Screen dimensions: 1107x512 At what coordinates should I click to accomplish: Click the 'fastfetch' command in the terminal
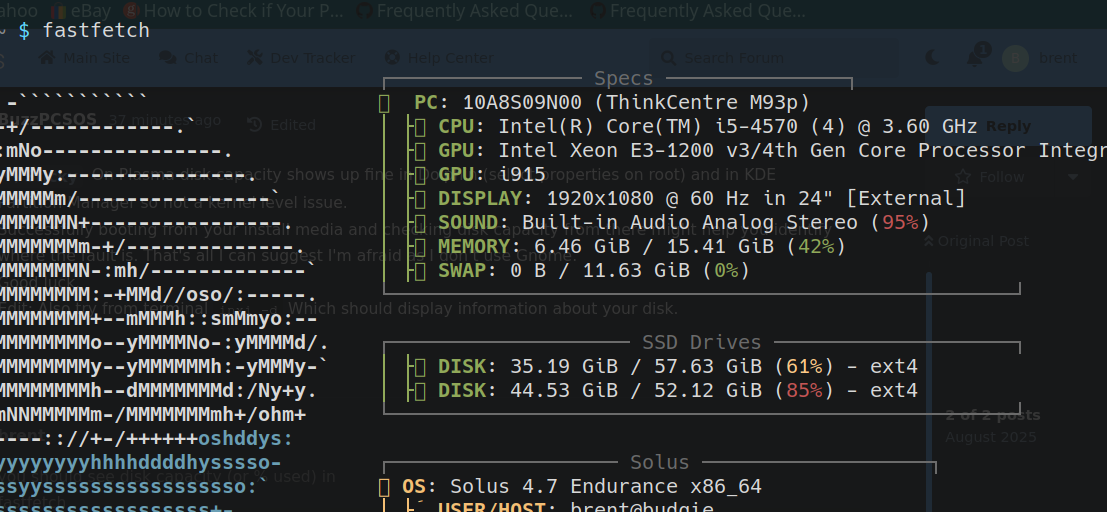click(96, 30)
